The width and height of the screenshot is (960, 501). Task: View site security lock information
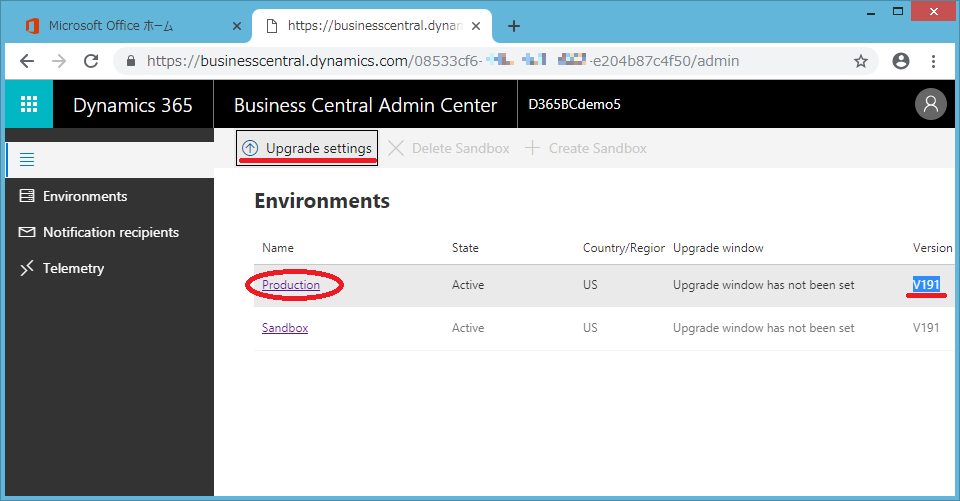(130, 61)
